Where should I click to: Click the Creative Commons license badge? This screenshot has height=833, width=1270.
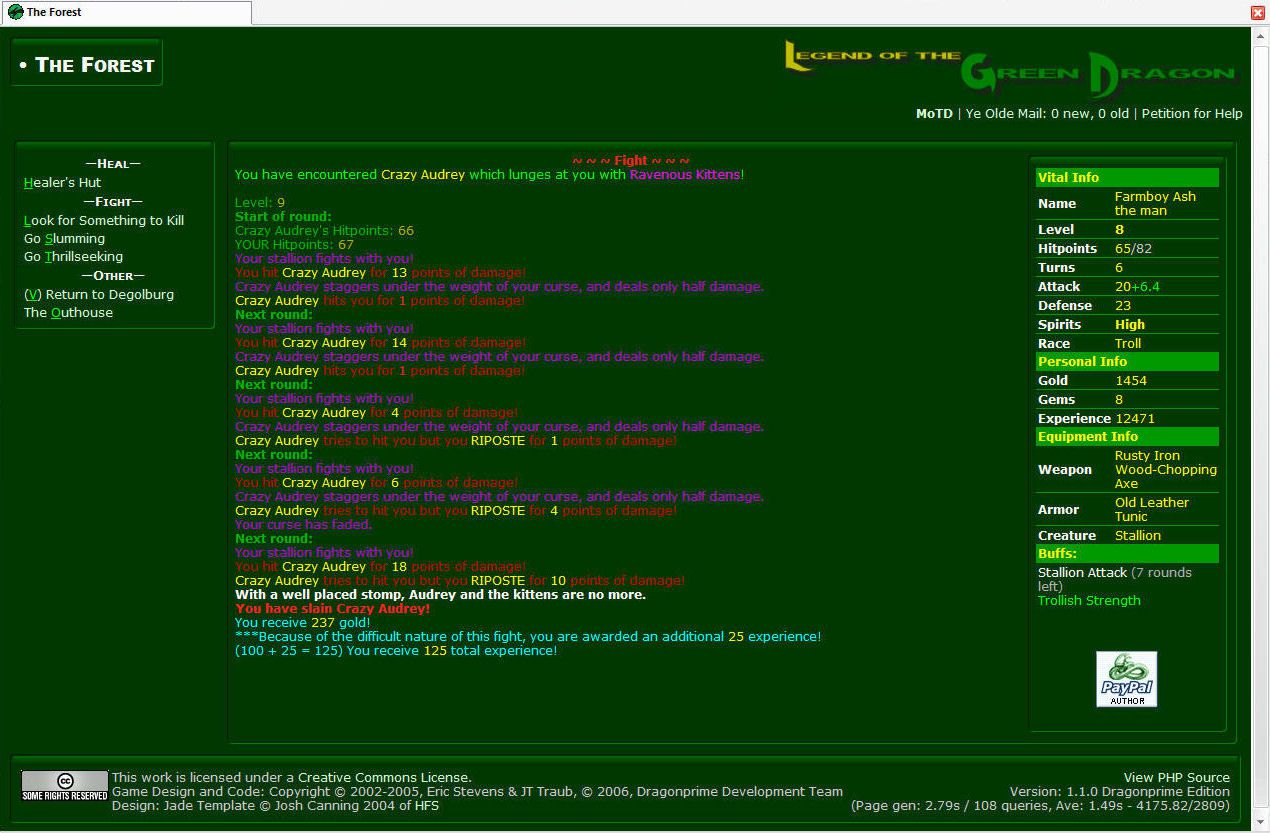point(65,785)
